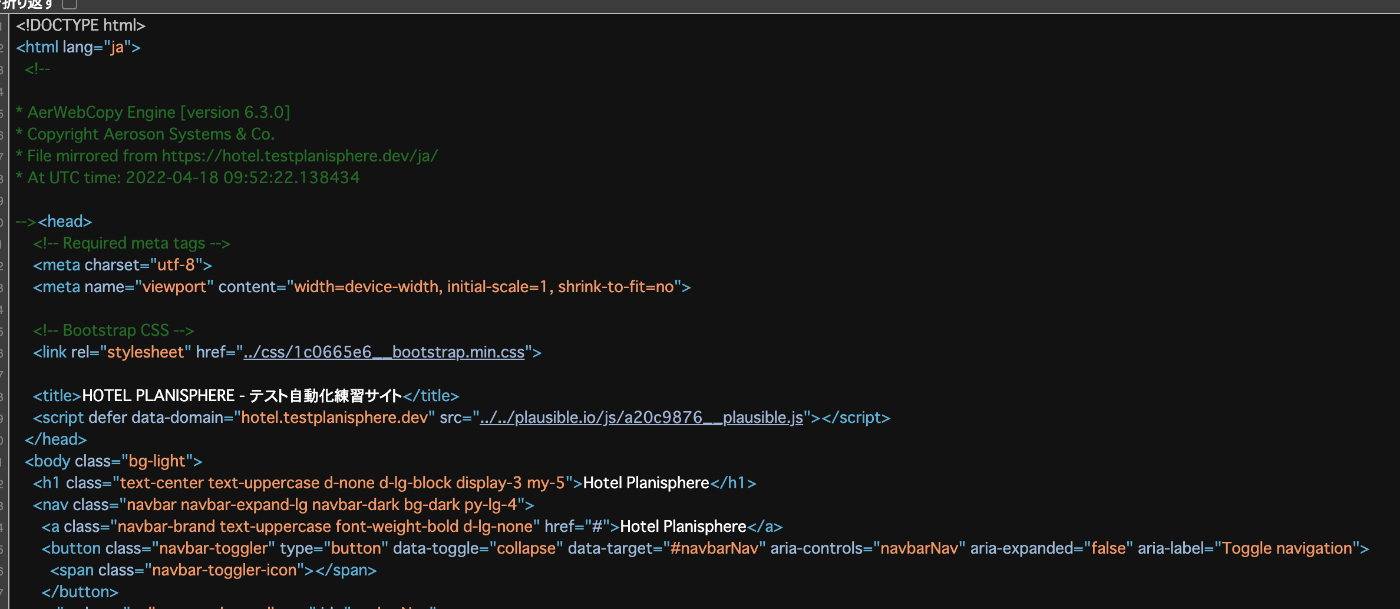Click the data-domain "hotel.testplanisphere.dev" value
Screen dimensions: 1400x609
click(334, 418)
